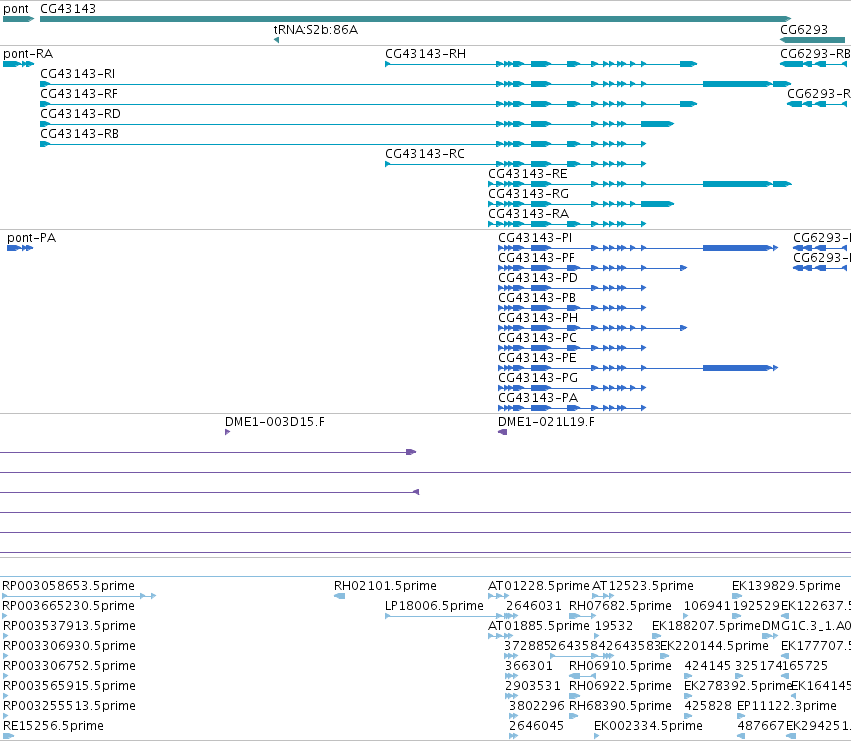The width and height of the screenshot is (851, 741).
Task: Click the CG43143-PE protein label
Action: tap(537, 358)
